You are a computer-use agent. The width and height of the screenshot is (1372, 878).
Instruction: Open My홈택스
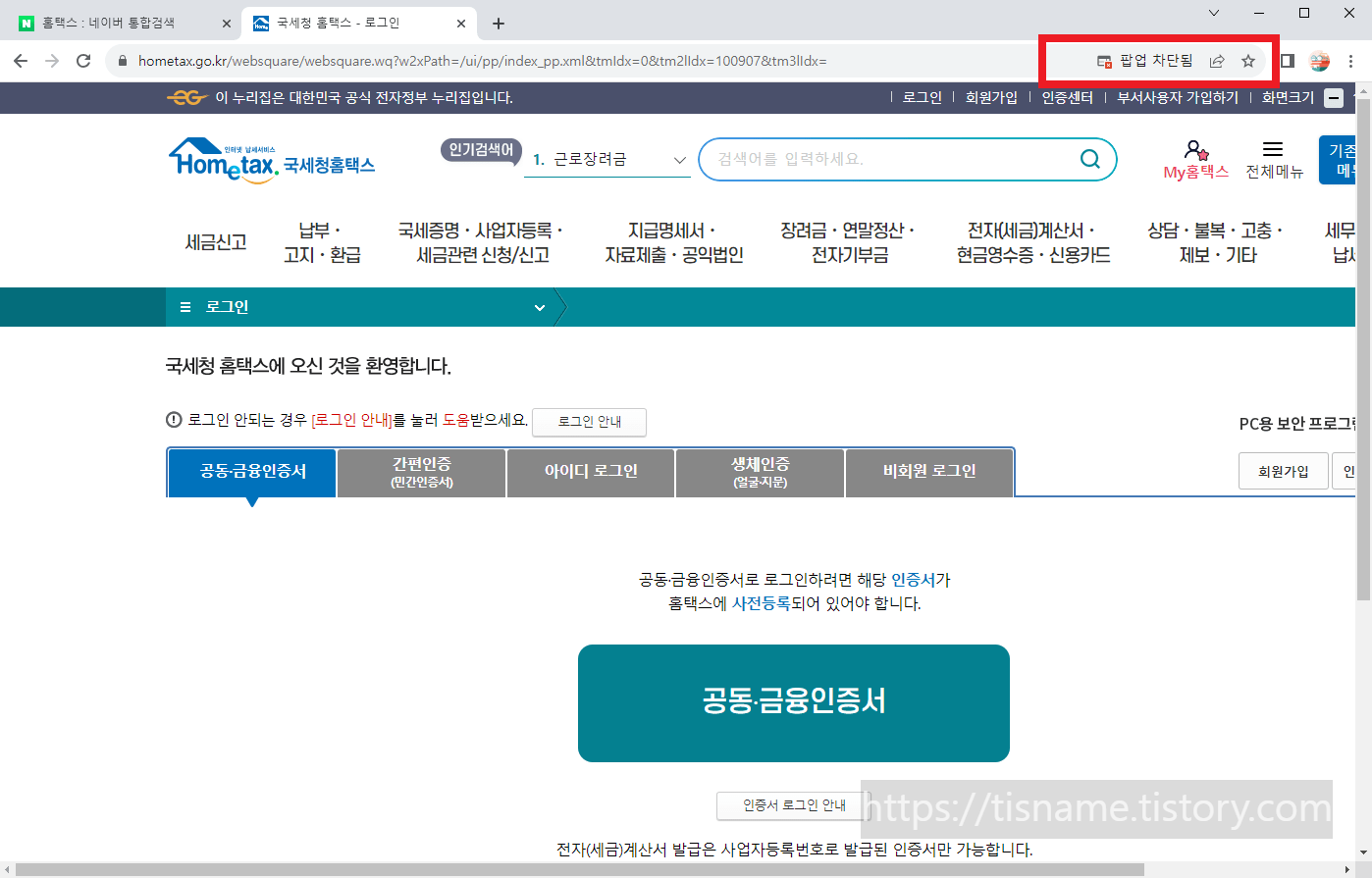tap(1196, 160)
